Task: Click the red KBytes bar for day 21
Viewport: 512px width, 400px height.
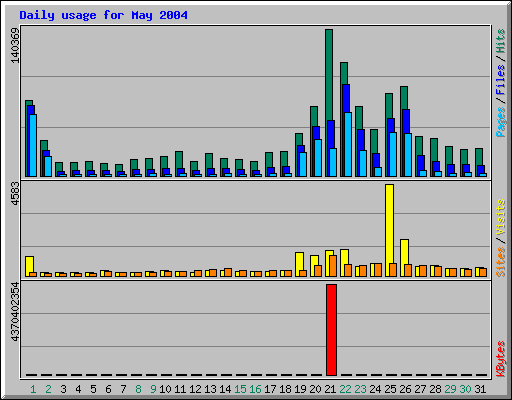Action: click(x=331, y=330)
